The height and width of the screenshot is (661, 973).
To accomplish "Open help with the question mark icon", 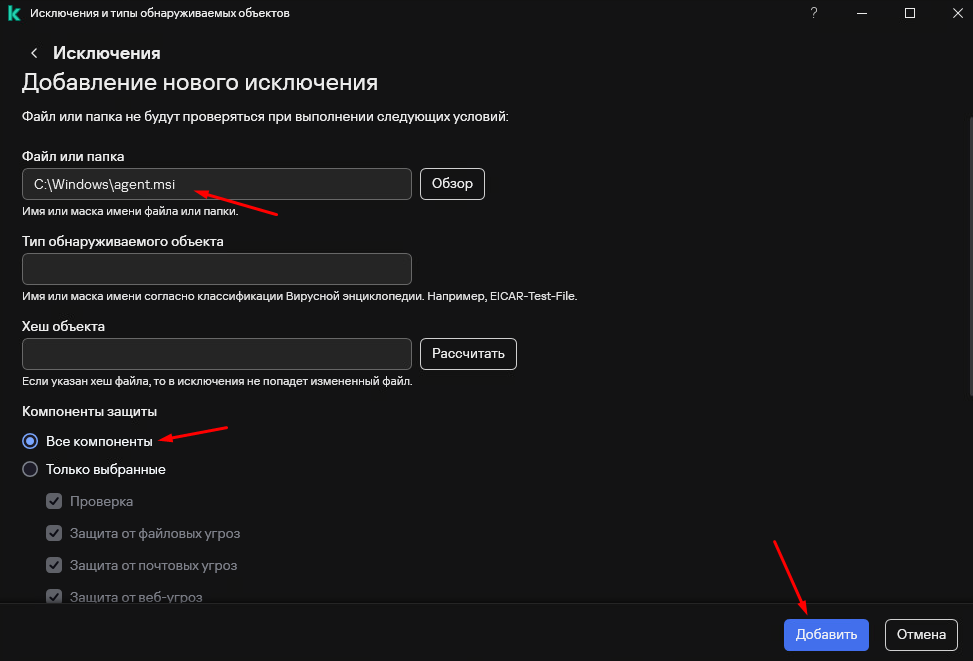I will pyautogui.click(x=814, y=13).
